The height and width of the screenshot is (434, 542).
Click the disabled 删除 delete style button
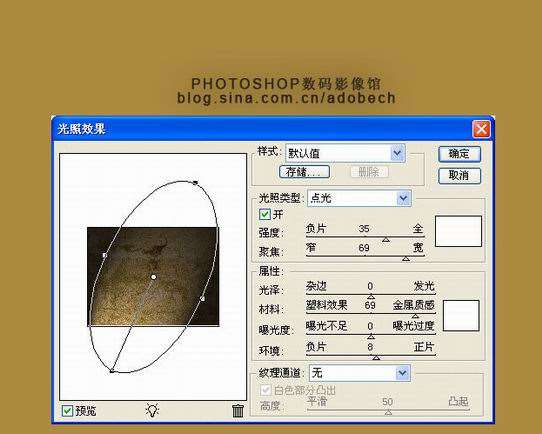[369, 172]
